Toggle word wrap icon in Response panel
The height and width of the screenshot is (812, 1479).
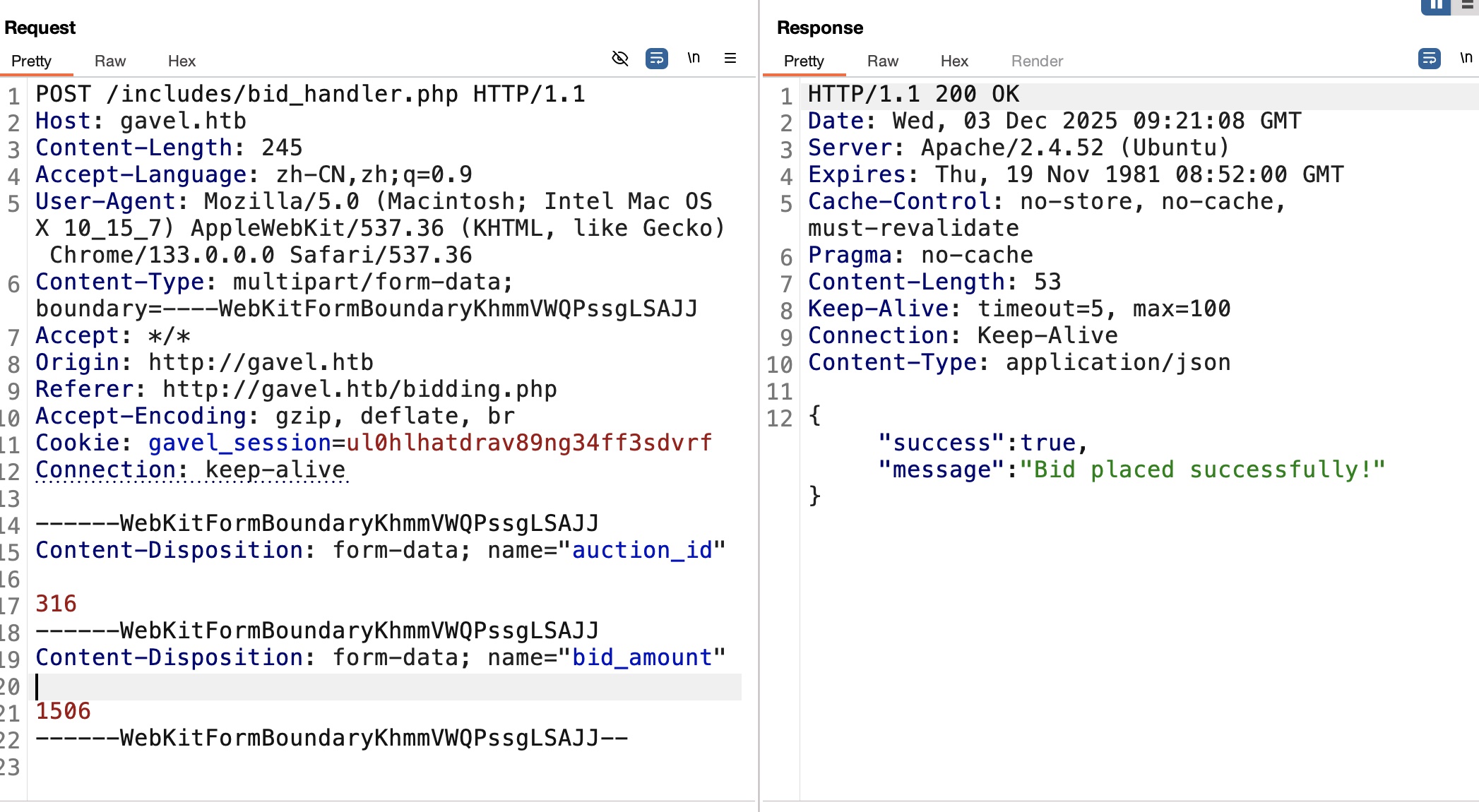pos(1429,58)
